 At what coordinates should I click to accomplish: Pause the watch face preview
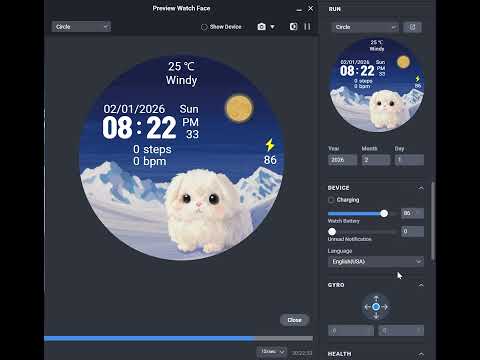tap(307, 27)
